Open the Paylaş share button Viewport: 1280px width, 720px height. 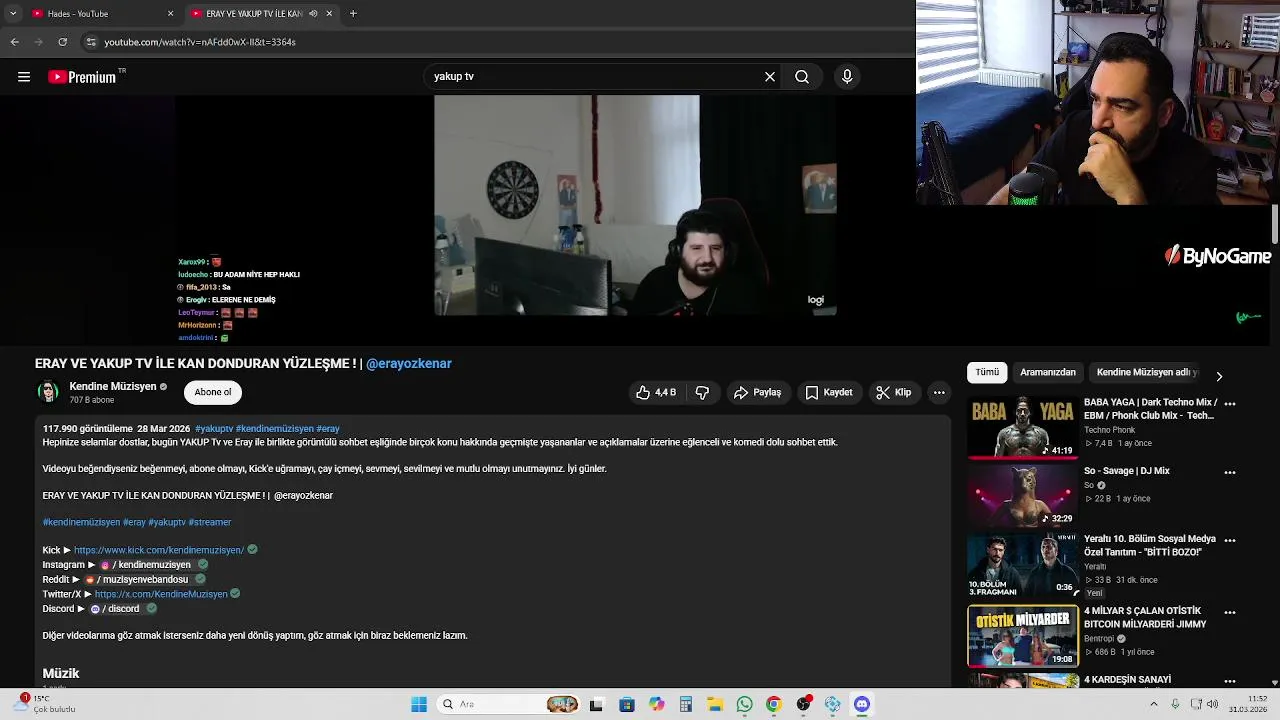click(757, 393)
